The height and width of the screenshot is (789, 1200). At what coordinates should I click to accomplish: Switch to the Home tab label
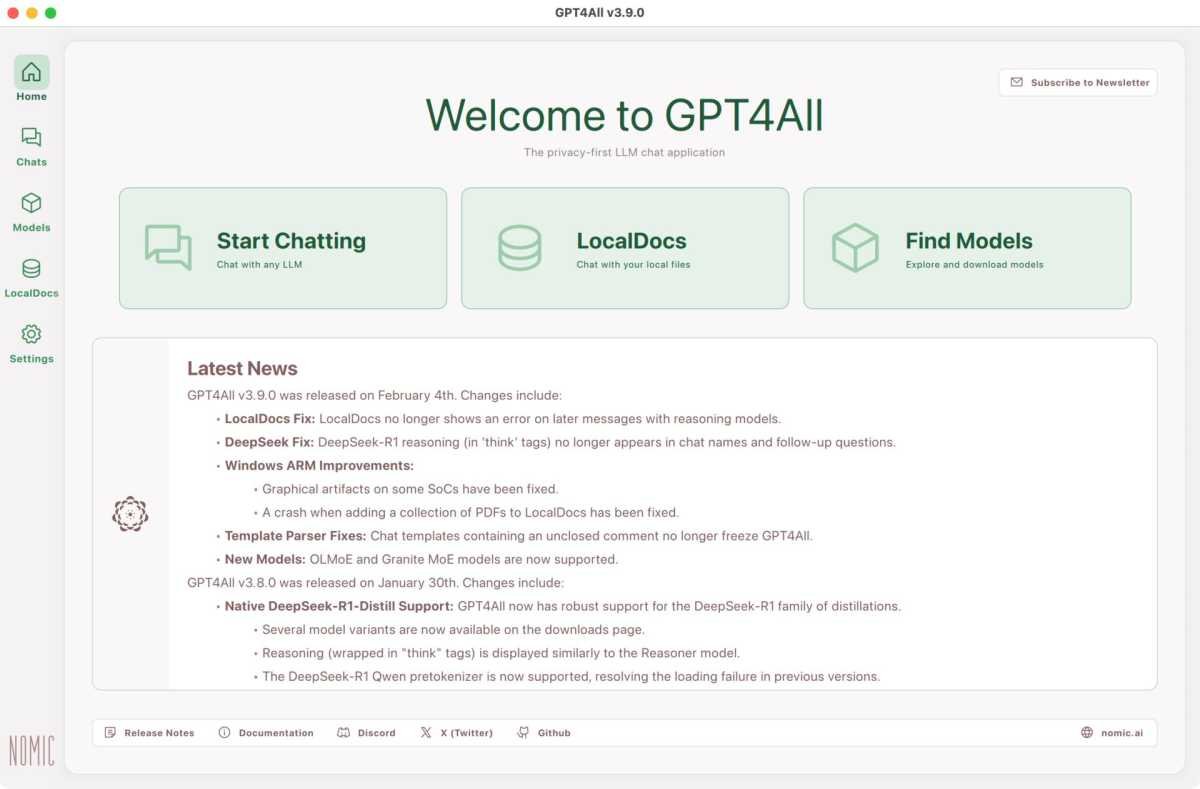click(31, 97)
